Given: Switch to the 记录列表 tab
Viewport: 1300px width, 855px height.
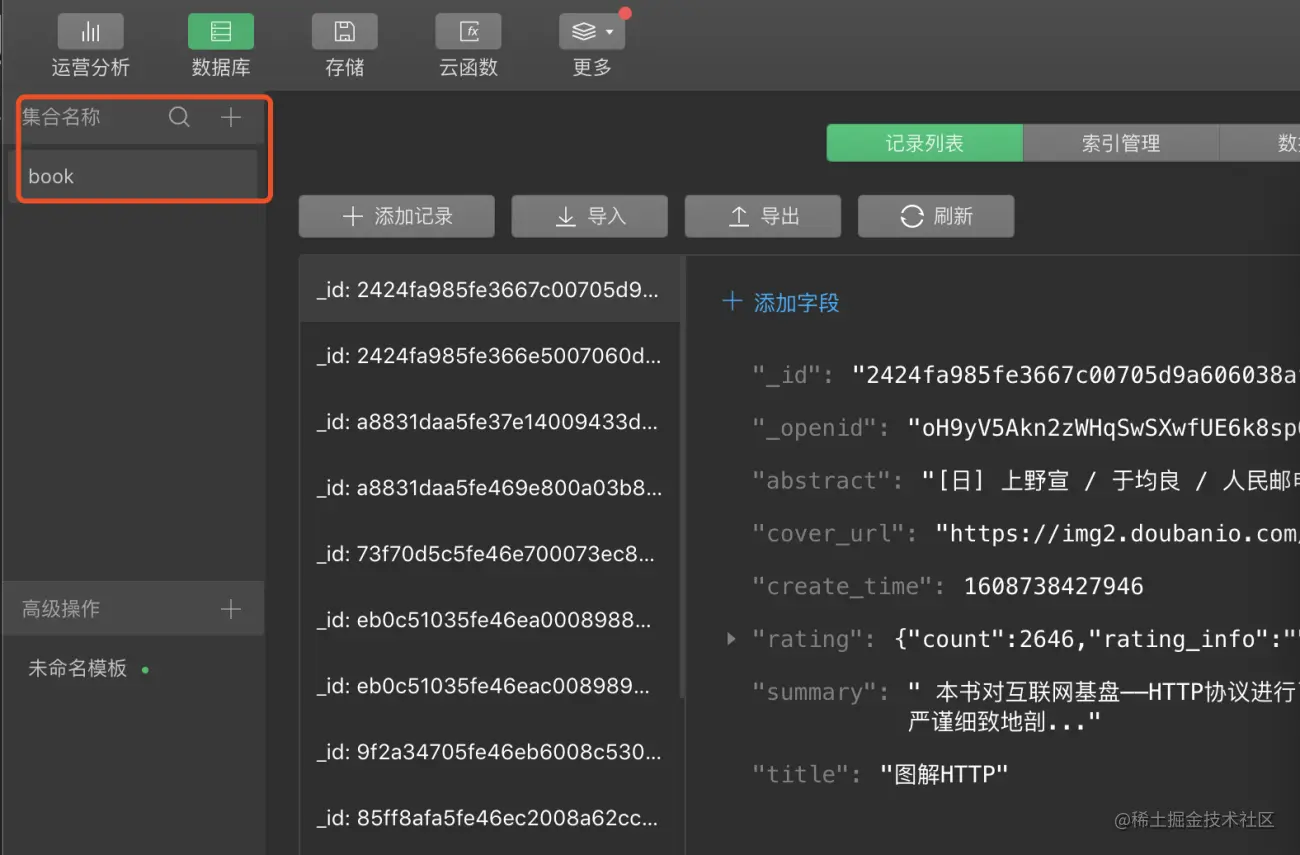Looking at the screenshot, I should pyautogui.click(x=925, y=143).
